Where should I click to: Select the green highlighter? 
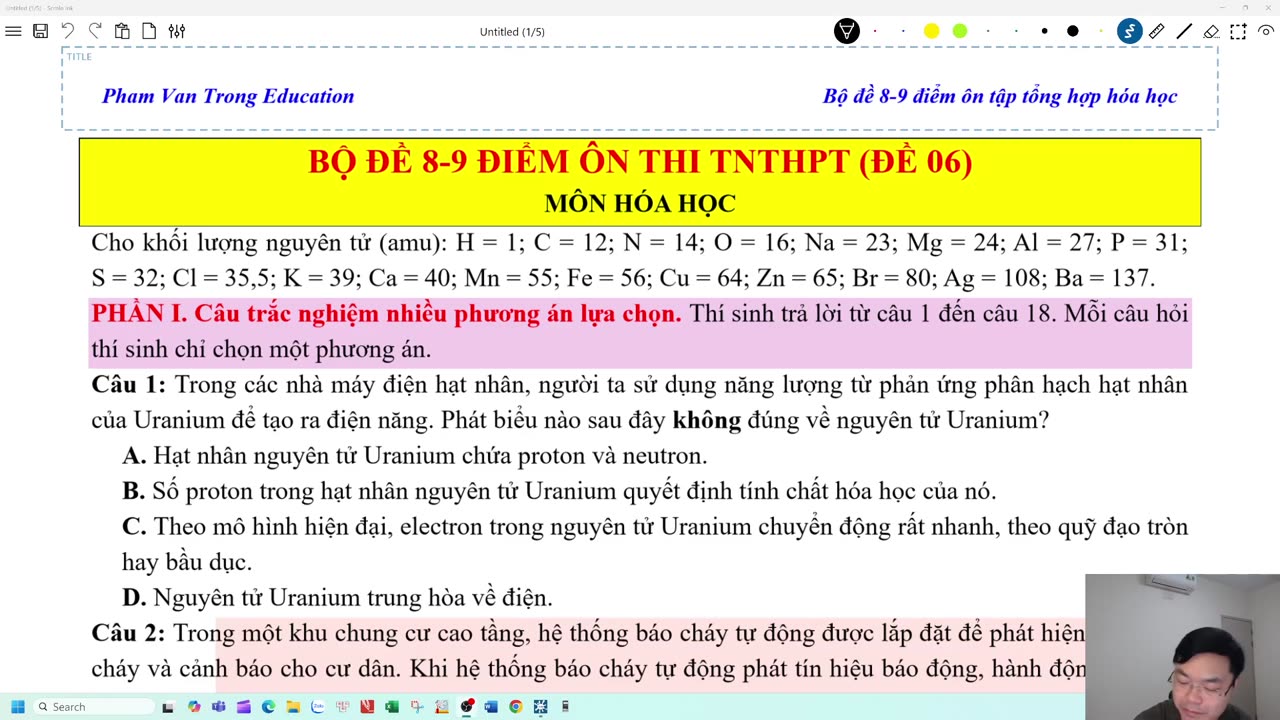pos(960,31)
